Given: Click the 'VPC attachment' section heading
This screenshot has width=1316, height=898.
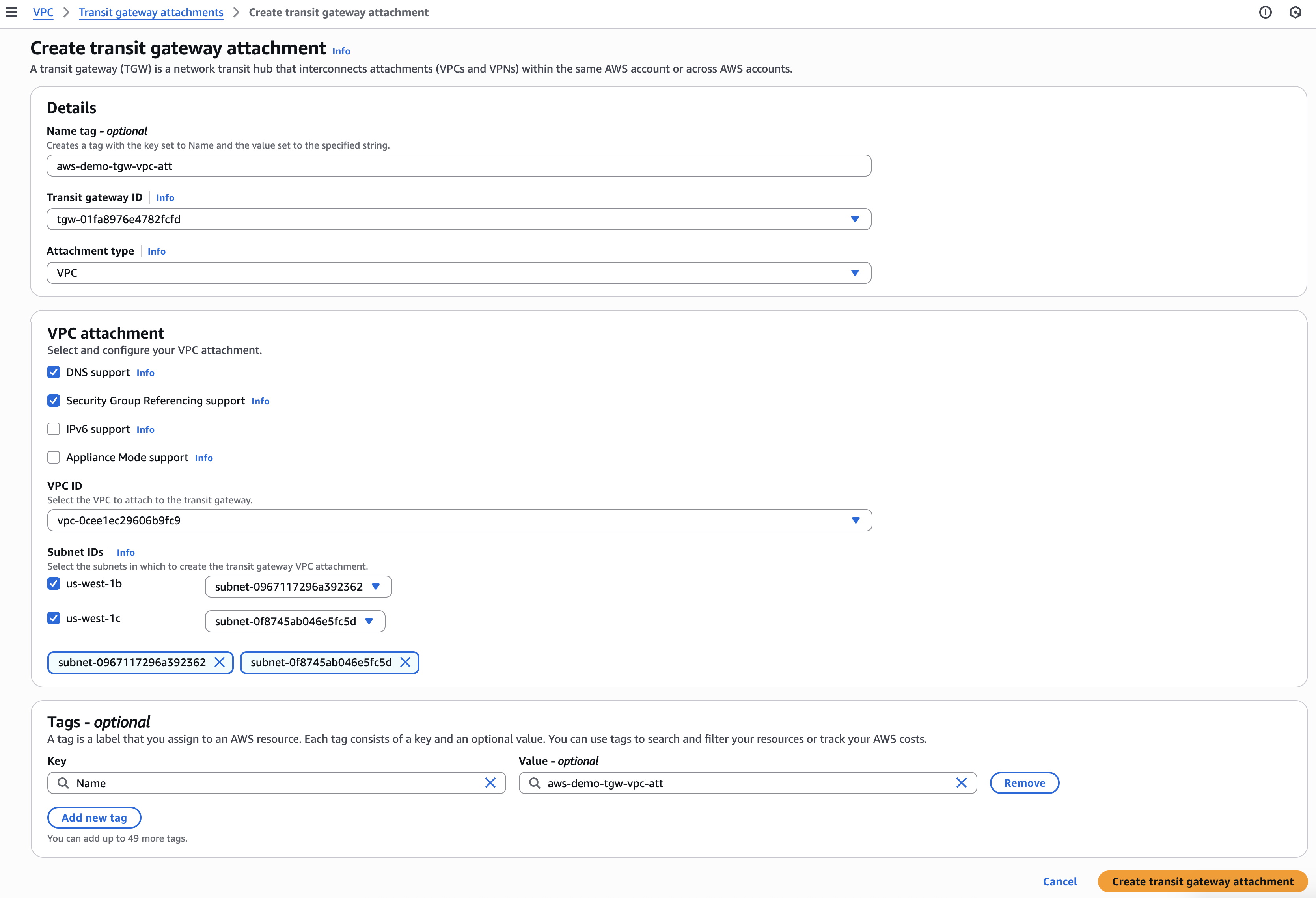Looking at the screenshot, I should [106, 333].
